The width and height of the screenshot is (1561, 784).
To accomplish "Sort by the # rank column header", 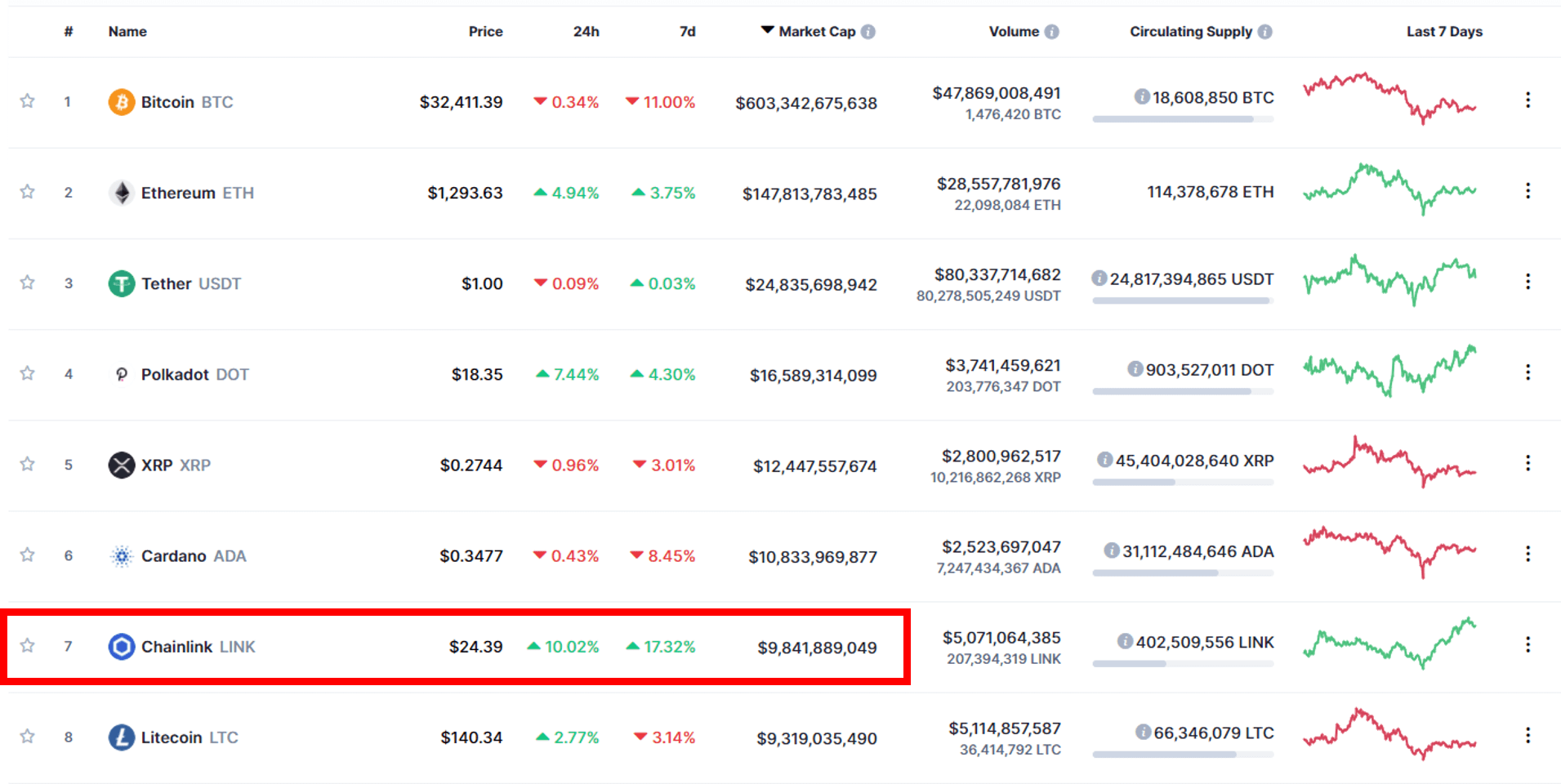I will [69, 32].
